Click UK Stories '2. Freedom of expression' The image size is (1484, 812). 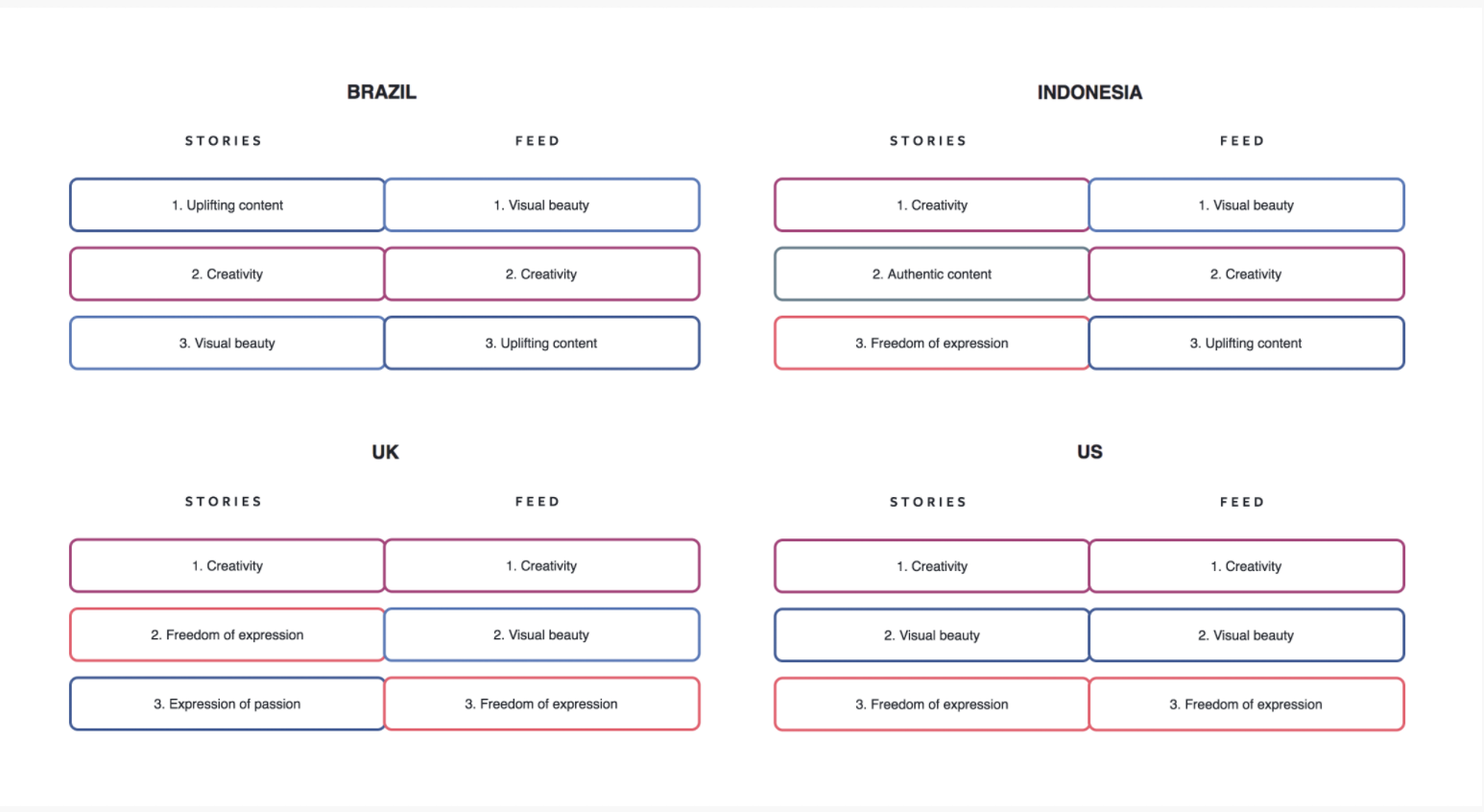click(x=227, y=634)
